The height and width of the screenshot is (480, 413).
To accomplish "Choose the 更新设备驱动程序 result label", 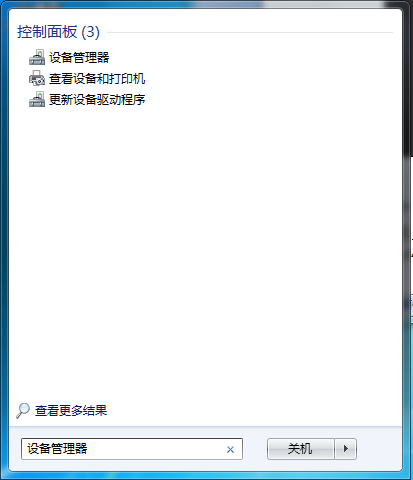I will pyautogui.click(x=97, y=99).
